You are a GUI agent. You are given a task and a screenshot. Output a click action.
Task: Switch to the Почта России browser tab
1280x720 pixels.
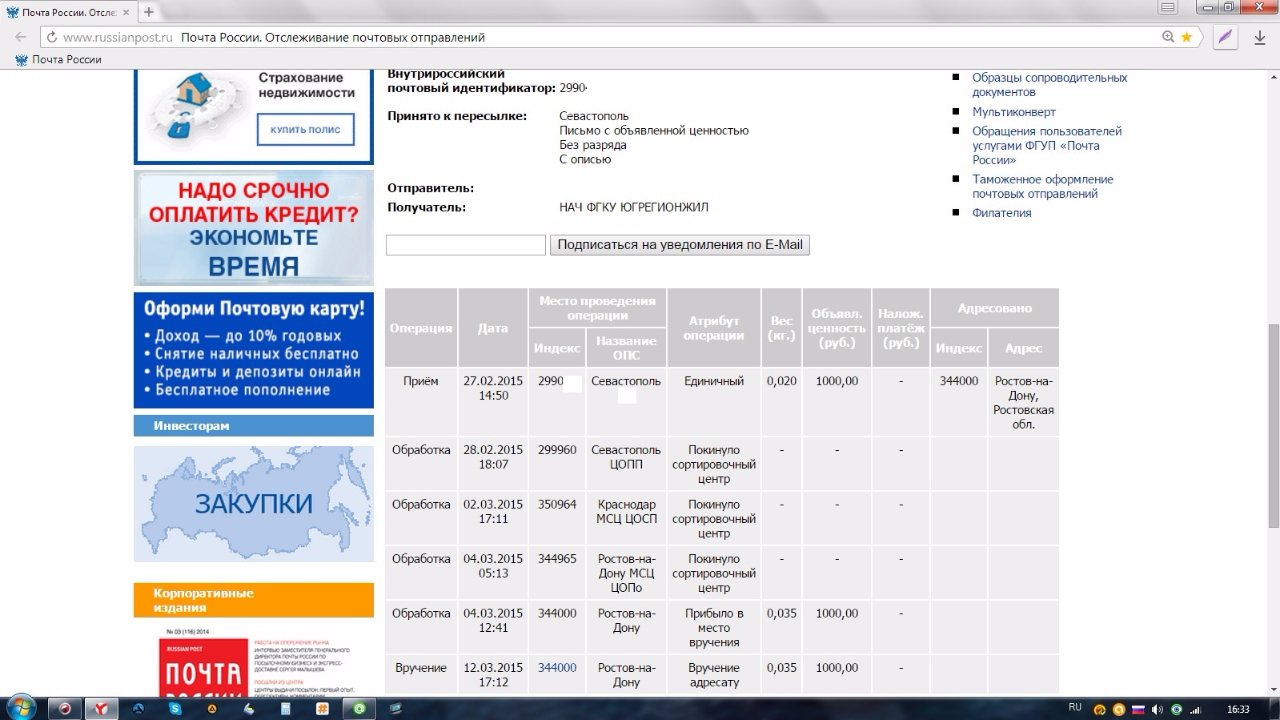pos(68,12)
